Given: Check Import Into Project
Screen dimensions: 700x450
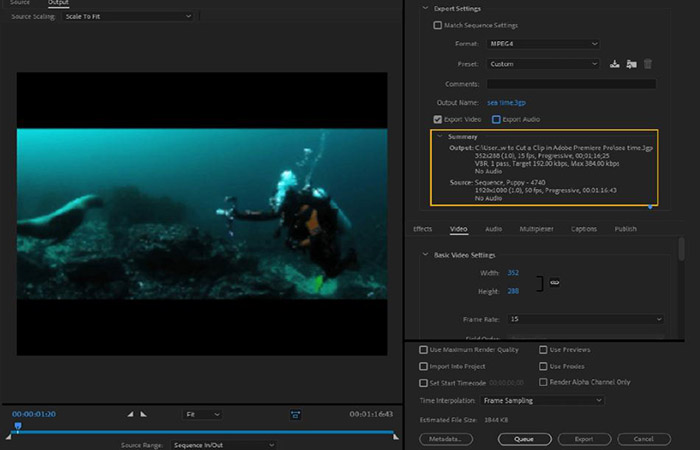Looking at the screenshot, I should [x=423, y=366].
